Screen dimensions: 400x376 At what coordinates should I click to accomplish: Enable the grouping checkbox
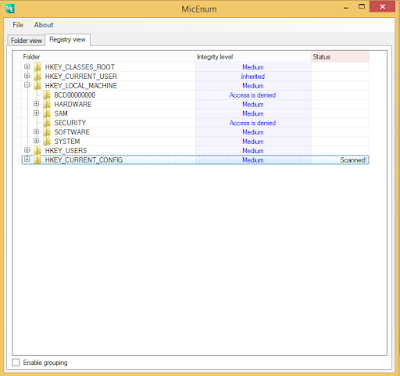pos(16,362)
